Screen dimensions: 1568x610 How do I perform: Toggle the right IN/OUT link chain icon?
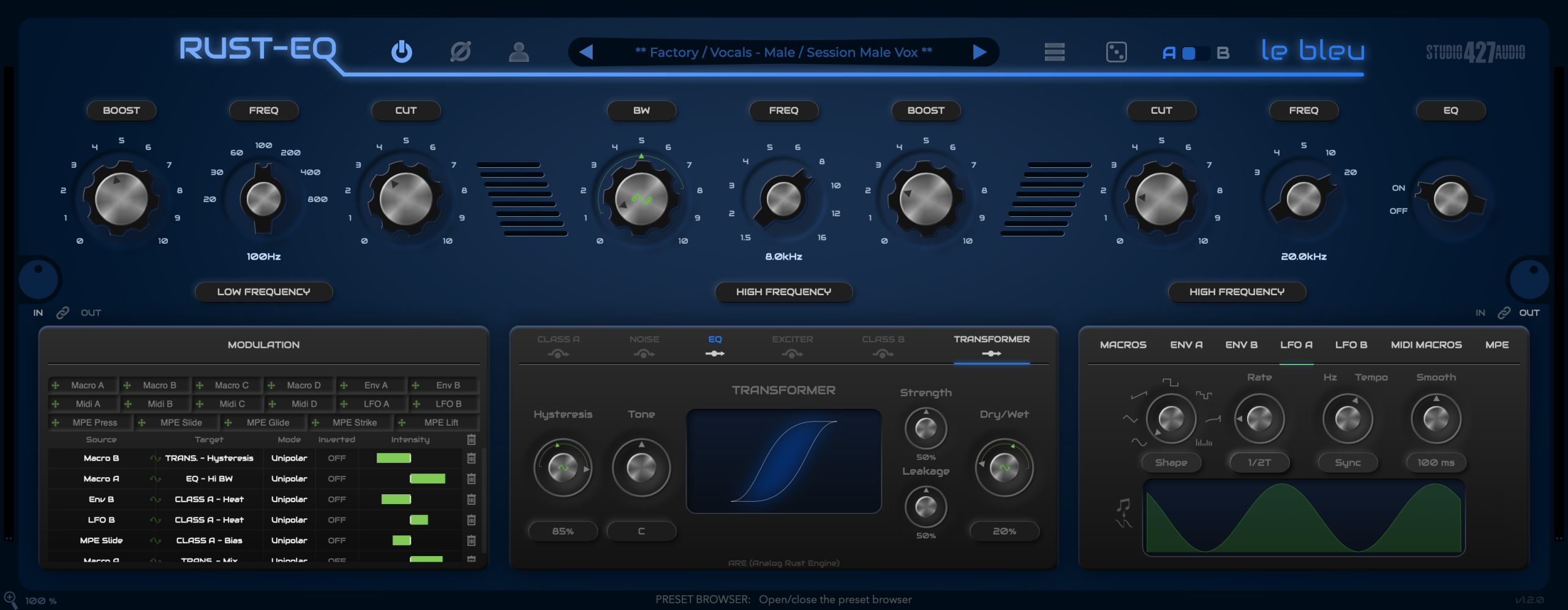[x=1504, y=313]
